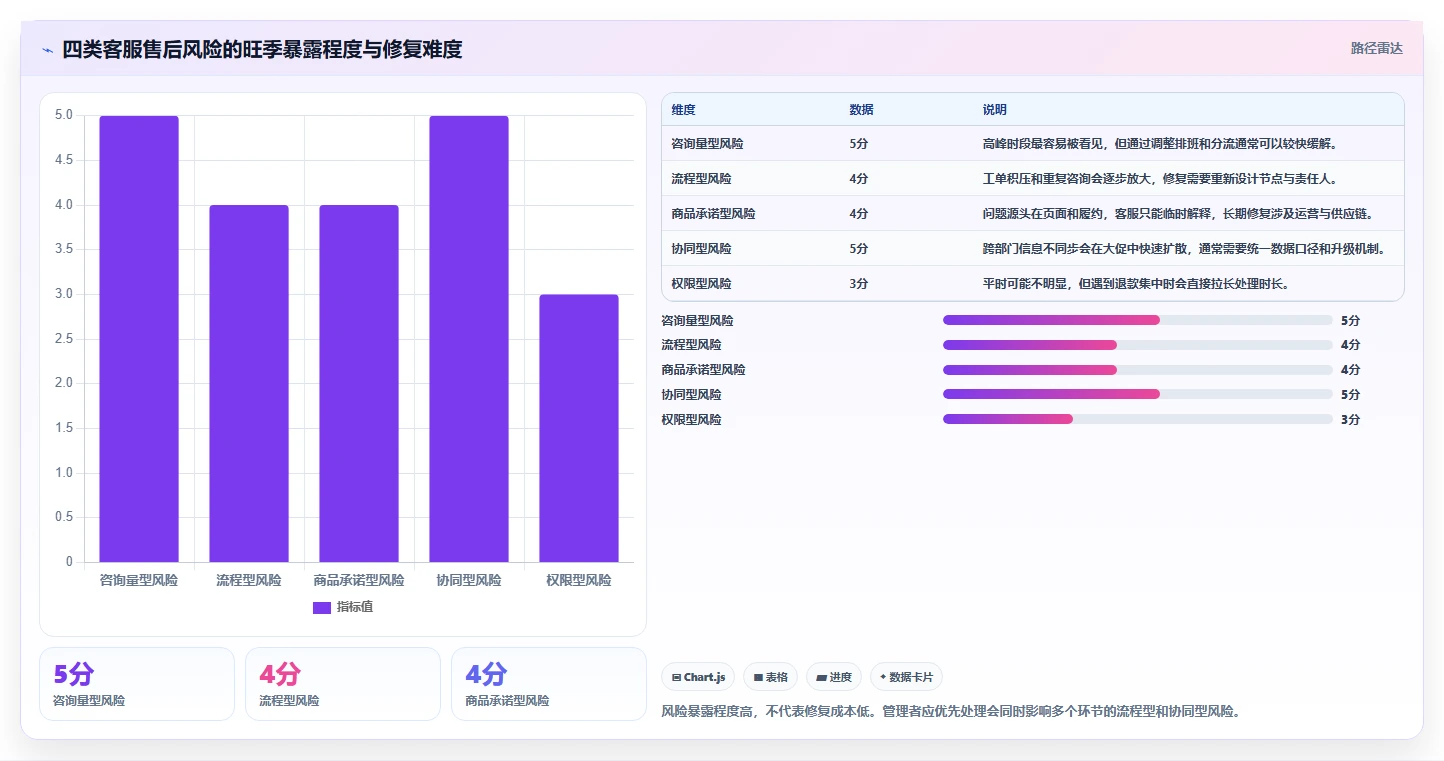
Task: Click the 咨询量型风险 x-axis label
Action: point(139,580)
